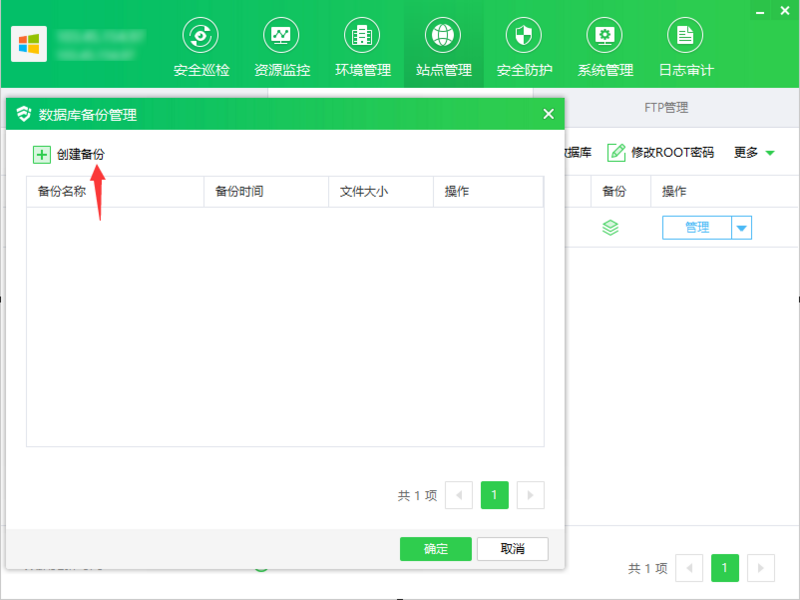Confirm with the 确定 button
The image size is (800, 600).
436,549
